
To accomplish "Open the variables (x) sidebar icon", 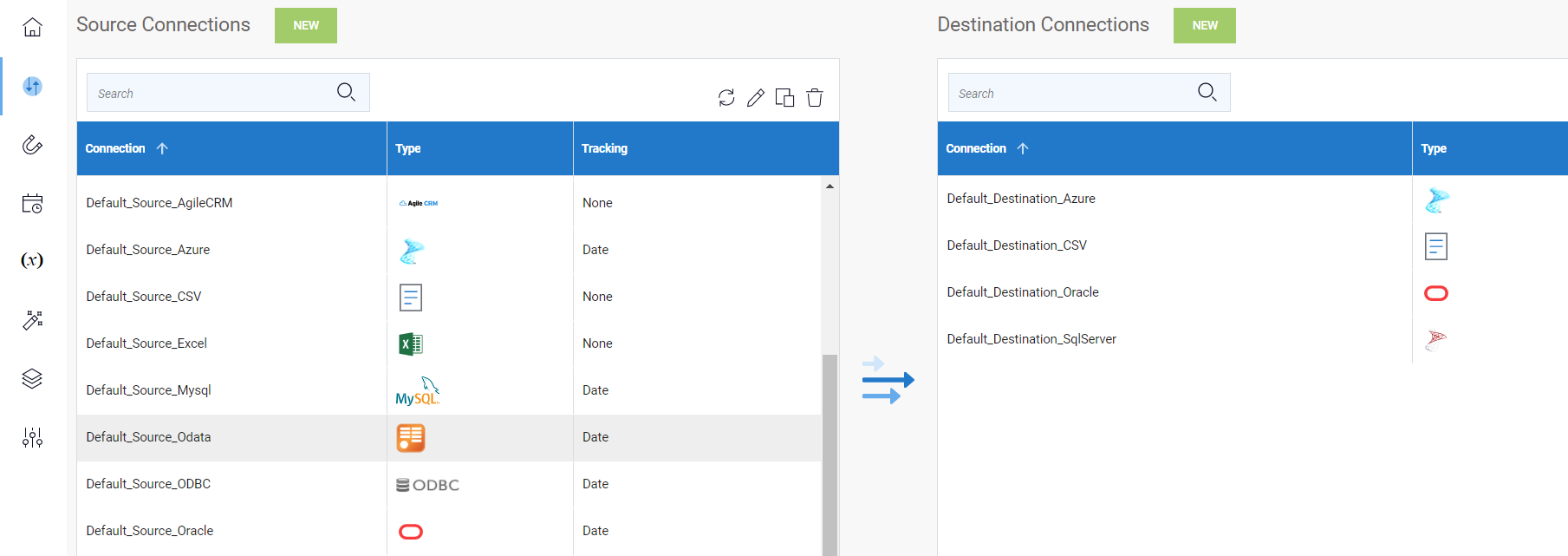I will (x=32, y=260).
